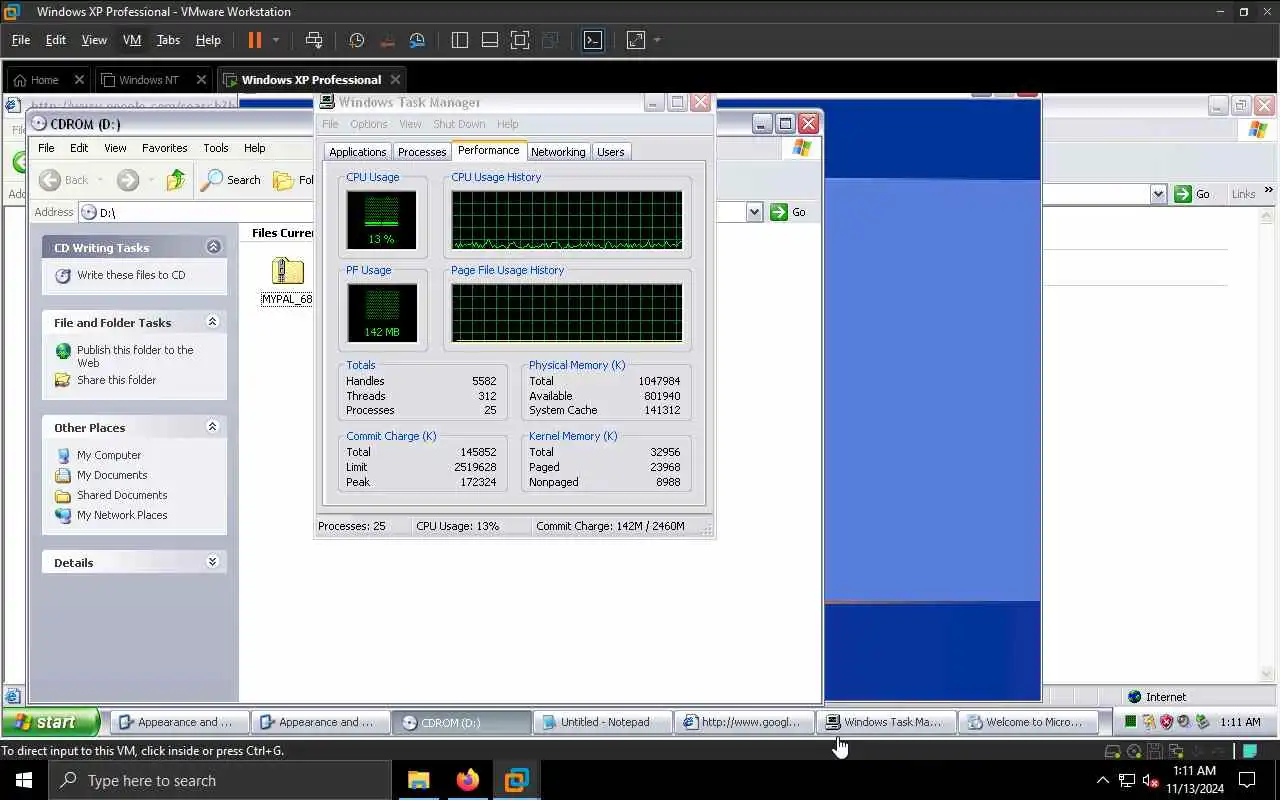The image size is (1280, 800).
Task: Open the Favorites menu in CDROM window
Action: pos(164,148)
